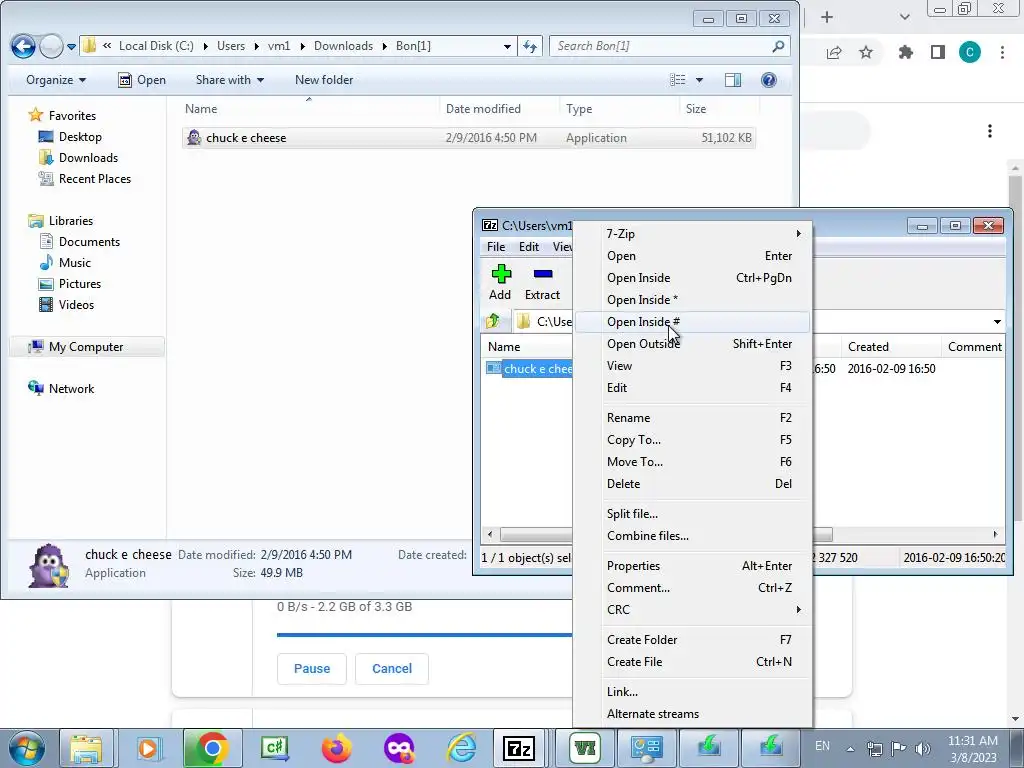
Task: Open Windows Start button
Action: [26, 748]
